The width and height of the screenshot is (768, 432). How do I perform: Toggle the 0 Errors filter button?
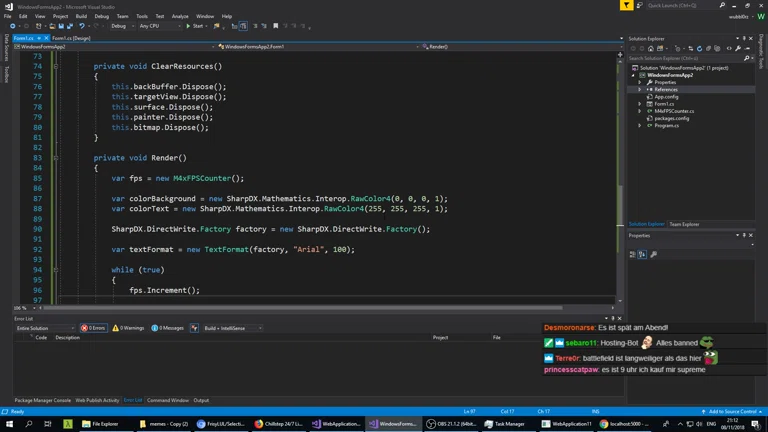point(94,328)
